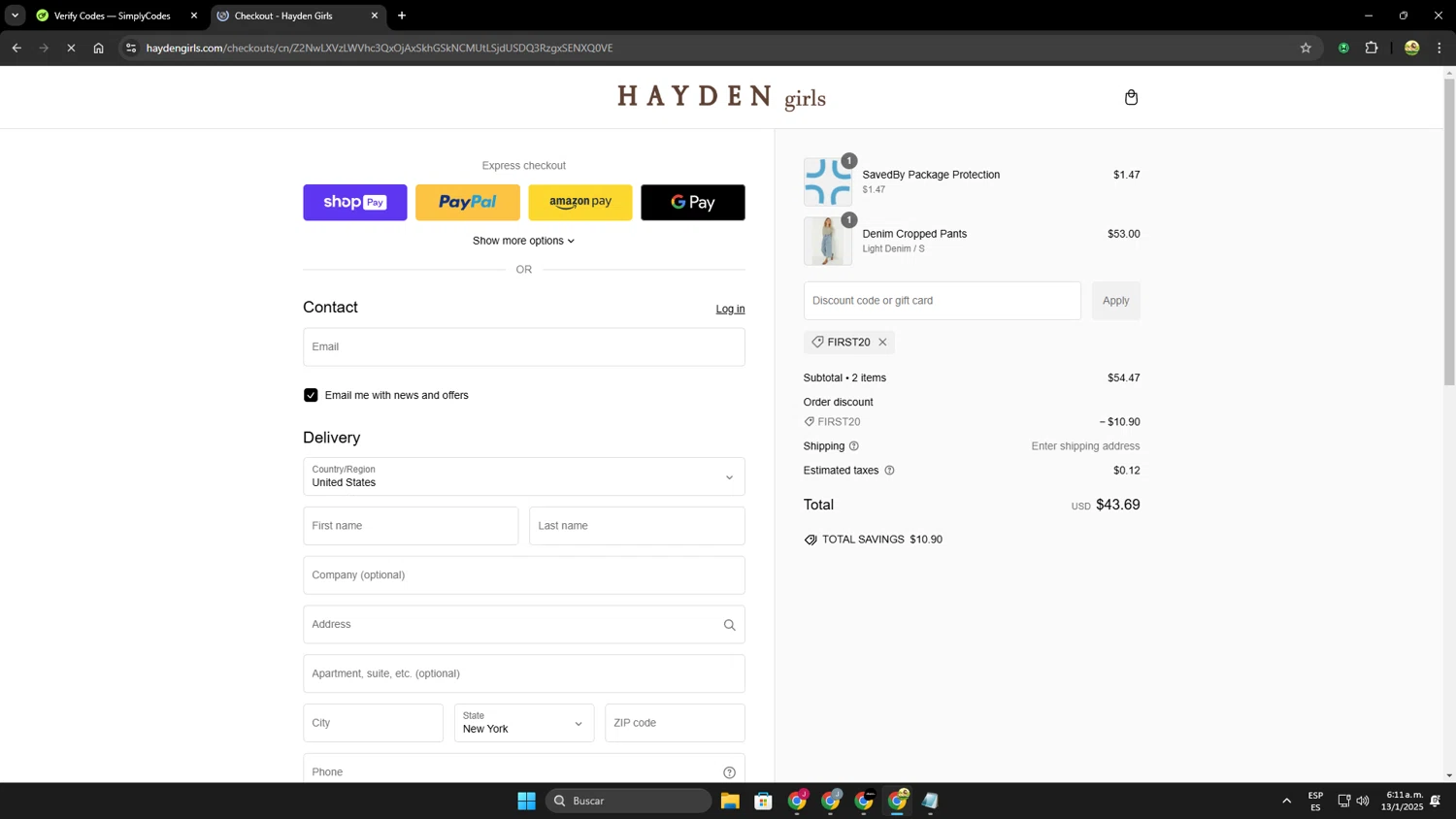1456x819 pixels.
Task: Pay with PayPal
Action: 468,202
